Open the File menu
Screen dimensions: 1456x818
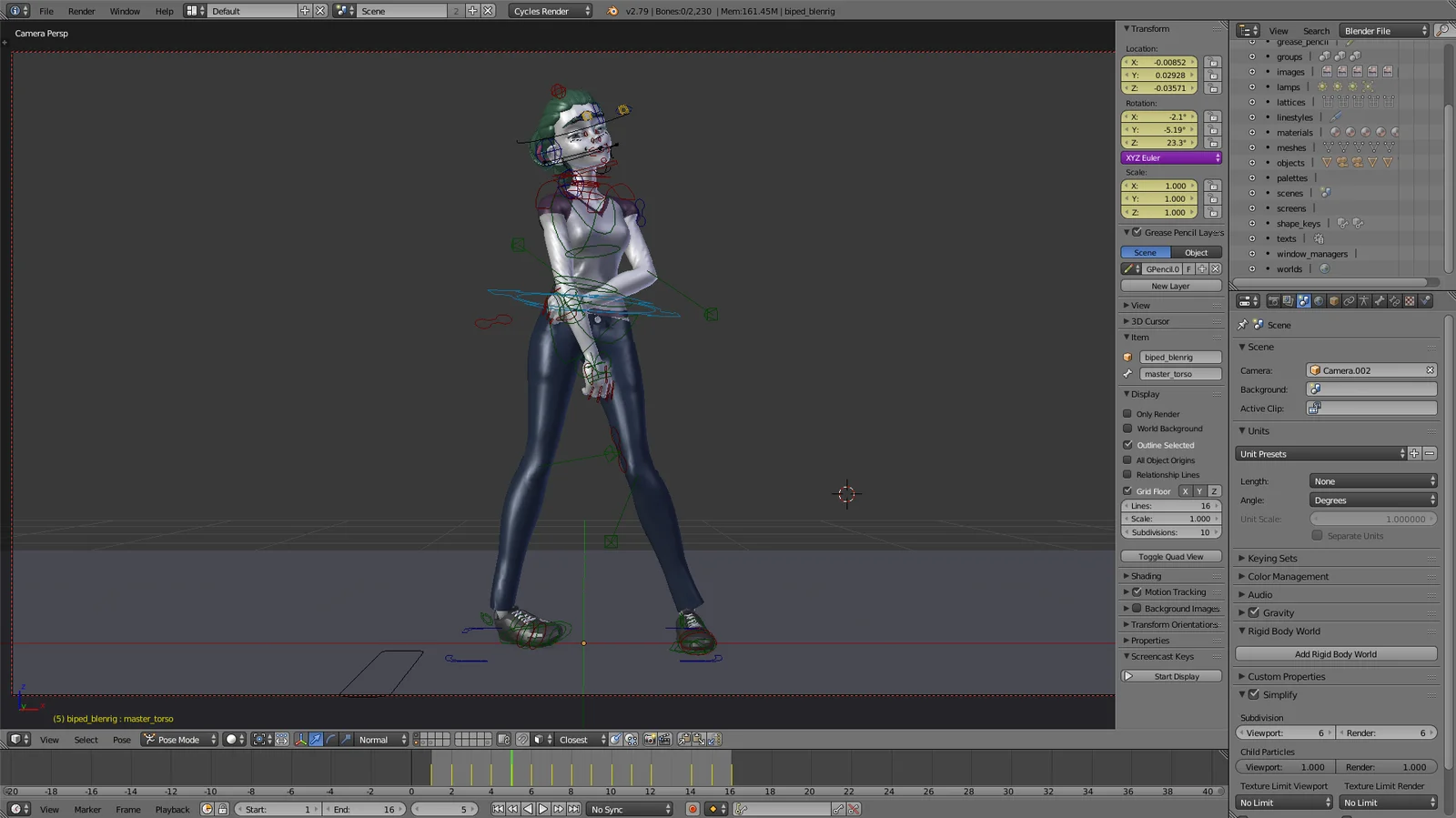(46, 11)
